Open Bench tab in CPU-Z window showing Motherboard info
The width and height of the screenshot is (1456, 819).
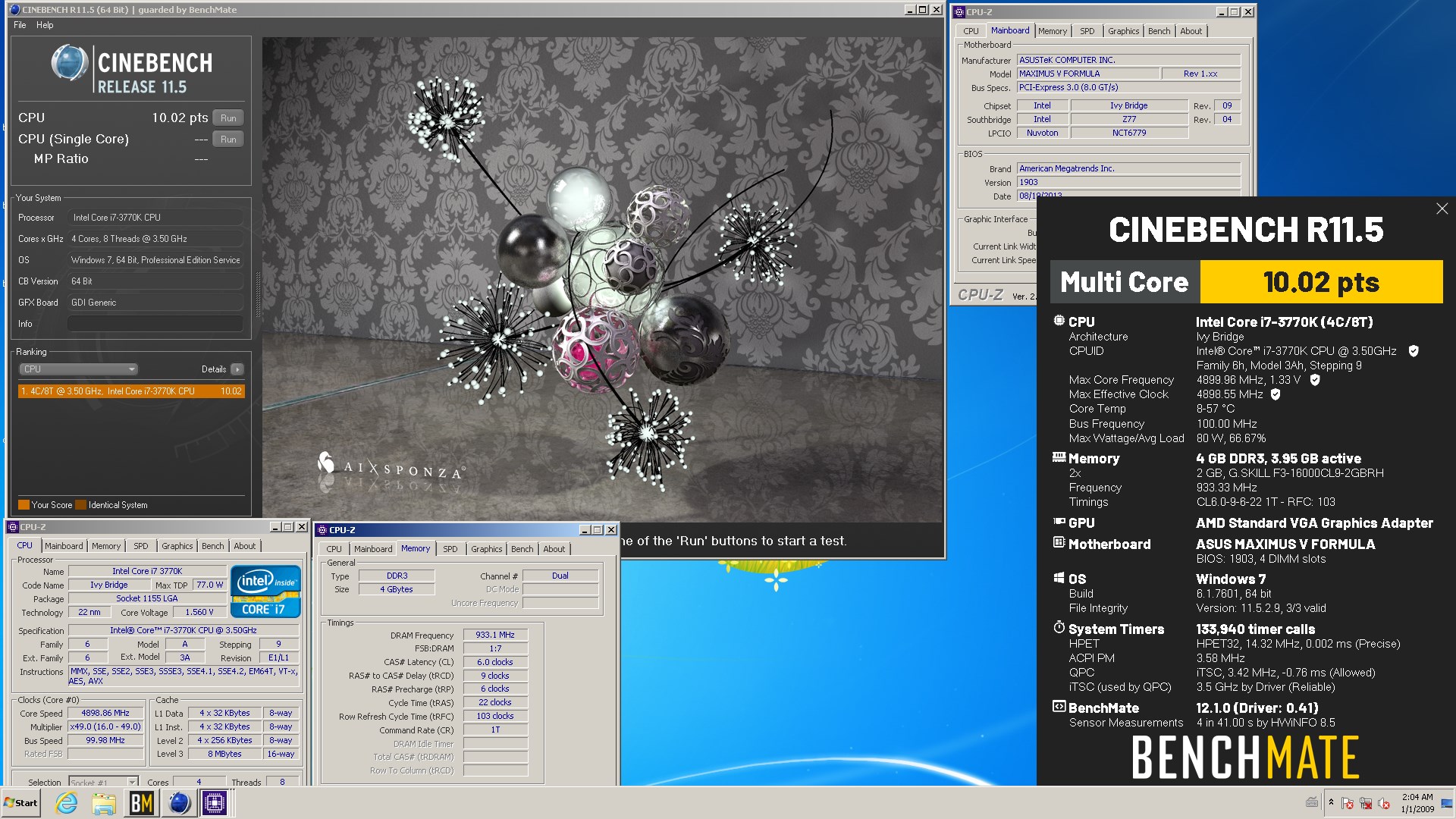point(1159,31)
